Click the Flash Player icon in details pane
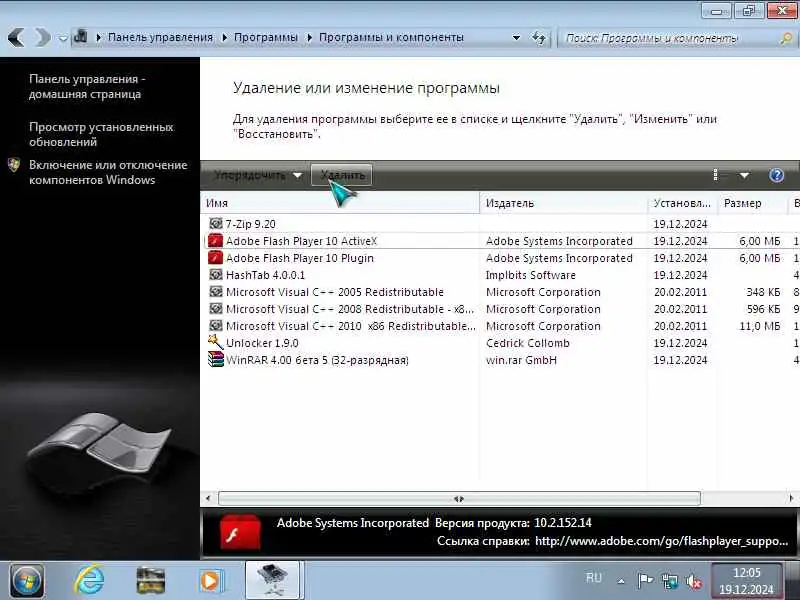The height and width of the screenshot is (600, 800). [240, 532]
